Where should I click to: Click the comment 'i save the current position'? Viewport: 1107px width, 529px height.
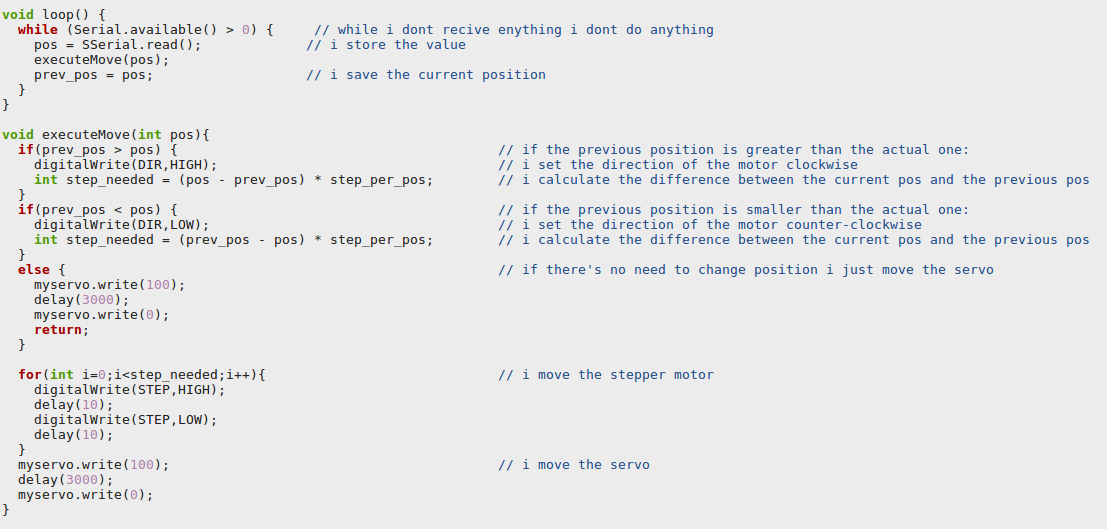pyautogui.click(x=426, y=74)
